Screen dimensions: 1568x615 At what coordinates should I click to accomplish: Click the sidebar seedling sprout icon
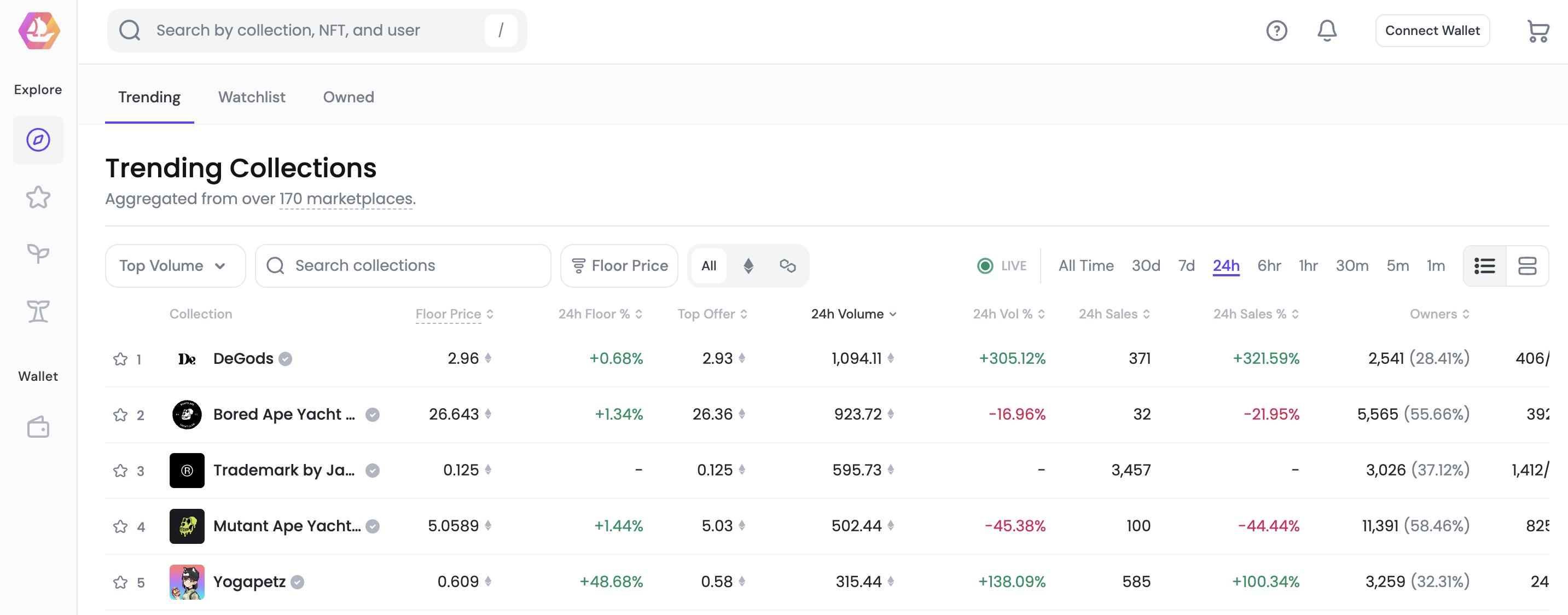pyautogui.click(x=38, y=253)
